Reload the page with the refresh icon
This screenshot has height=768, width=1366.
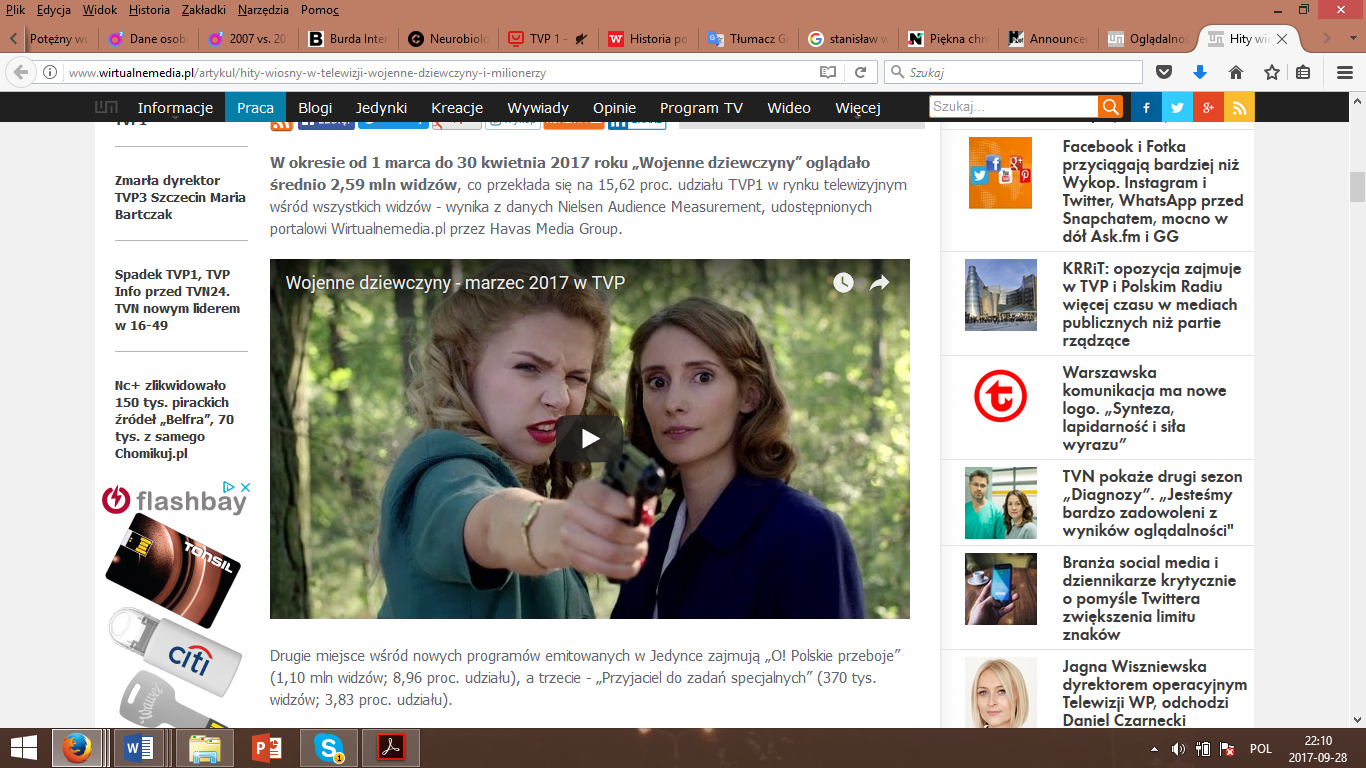coord(859,72)
